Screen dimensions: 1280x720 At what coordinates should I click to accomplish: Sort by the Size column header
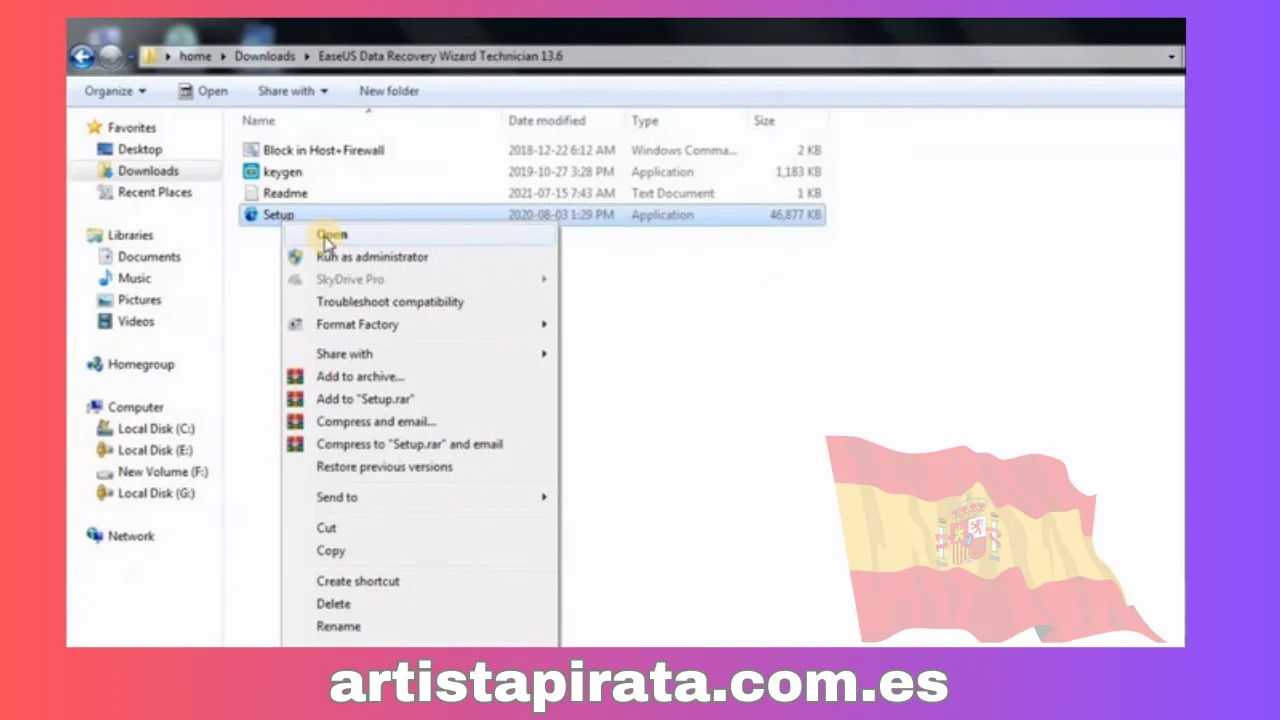(764, 121)
